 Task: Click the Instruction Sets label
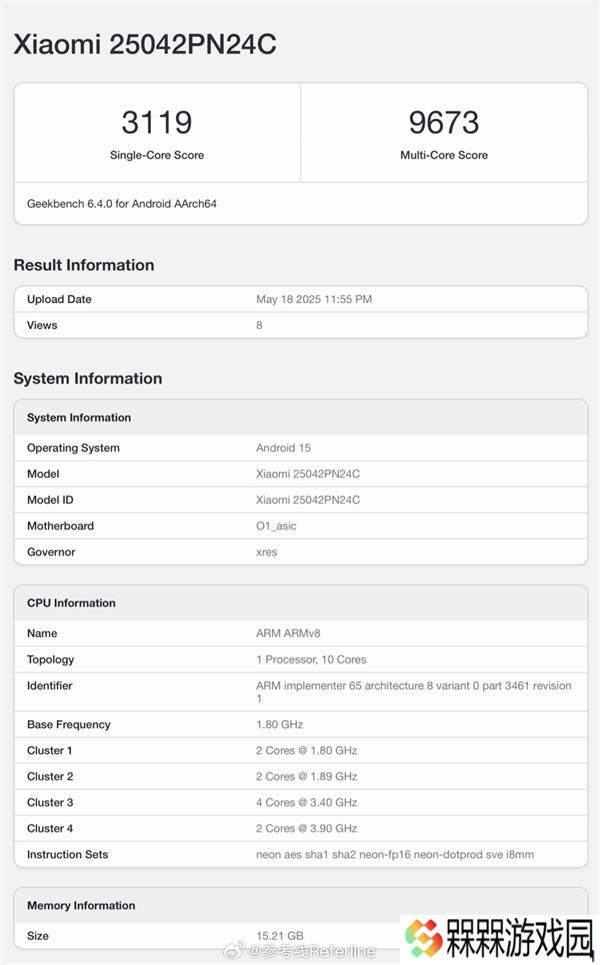67,854
